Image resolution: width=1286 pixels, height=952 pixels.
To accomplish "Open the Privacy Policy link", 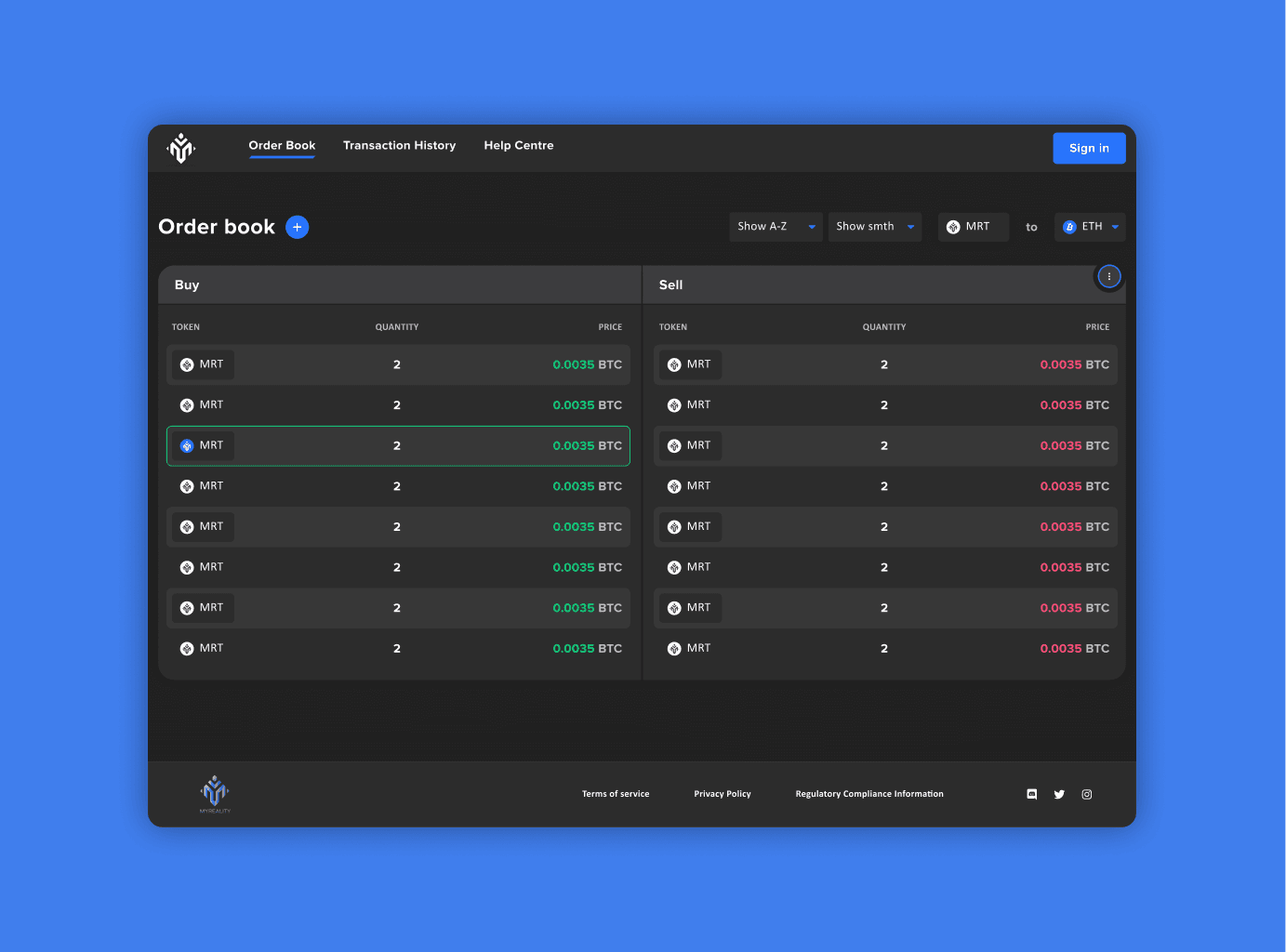I will click(x=722, y=794).
